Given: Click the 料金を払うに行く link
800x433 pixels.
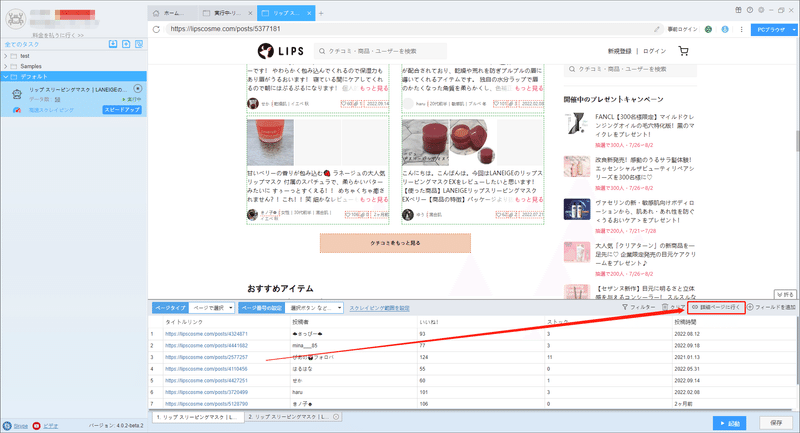Looking at the screenshot, I should click(58, 35).
